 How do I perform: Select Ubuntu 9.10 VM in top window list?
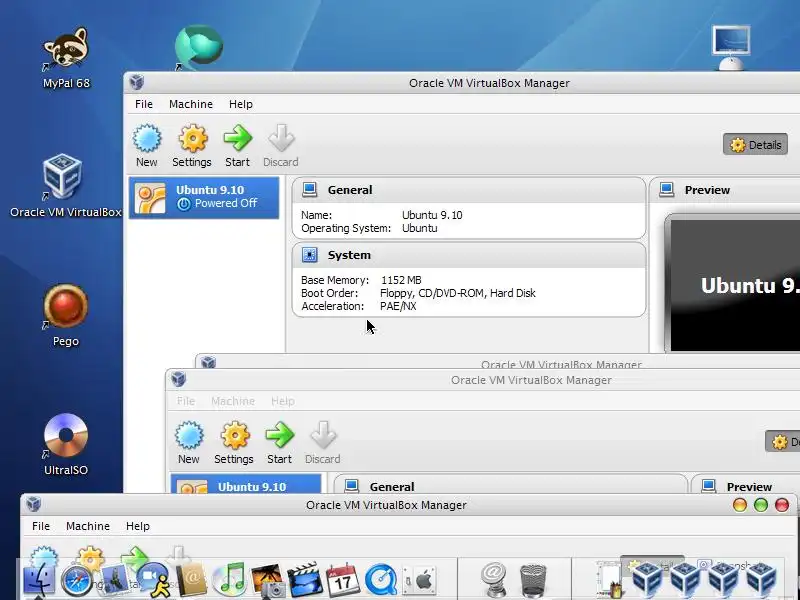pyautogui.click(x=204, y=197)
